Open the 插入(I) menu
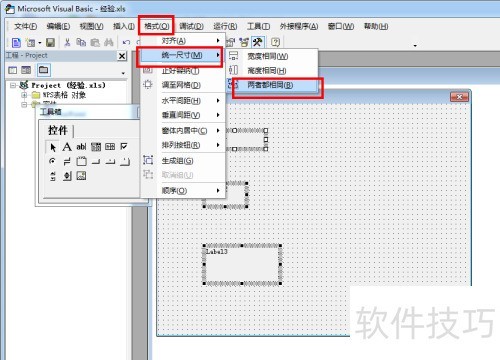The image size is (500, 360). click(x=124, y=26)
